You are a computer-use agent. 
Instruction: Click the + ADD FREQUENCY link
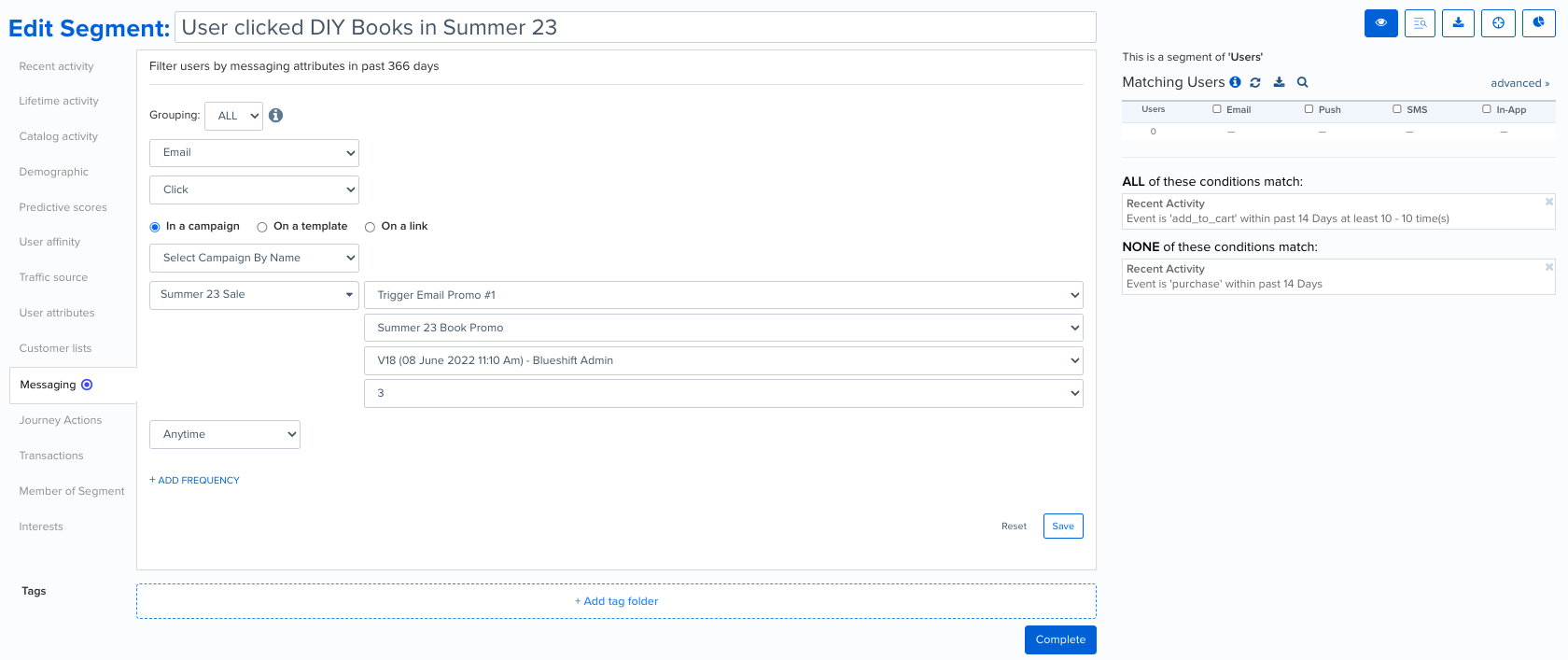194,480
